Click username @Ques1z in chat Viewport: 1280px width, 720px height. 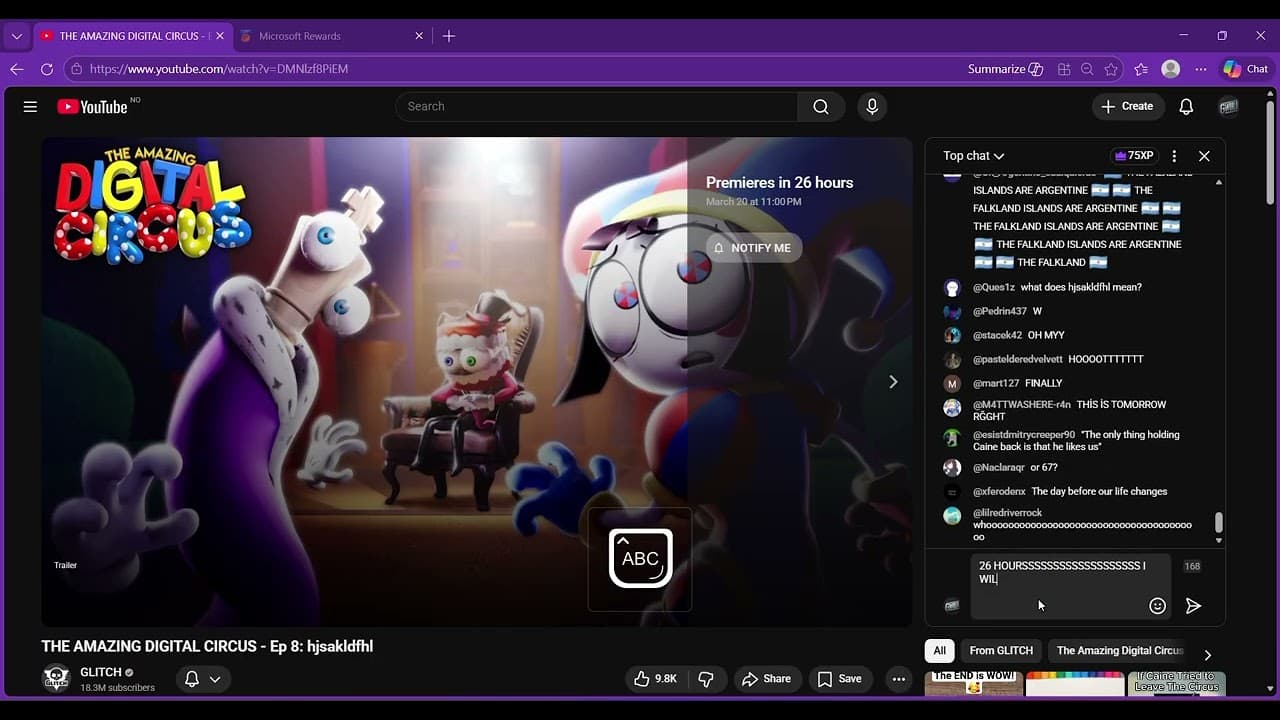pyautogui.click(x=994, y=287)
